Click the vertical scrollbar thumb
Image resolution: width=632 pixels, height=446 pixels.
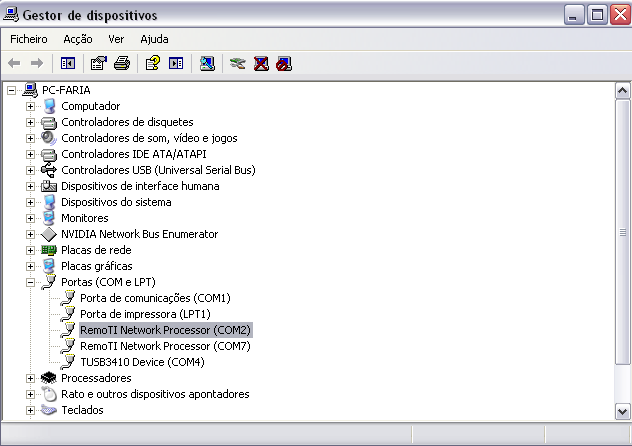[622, 232]
